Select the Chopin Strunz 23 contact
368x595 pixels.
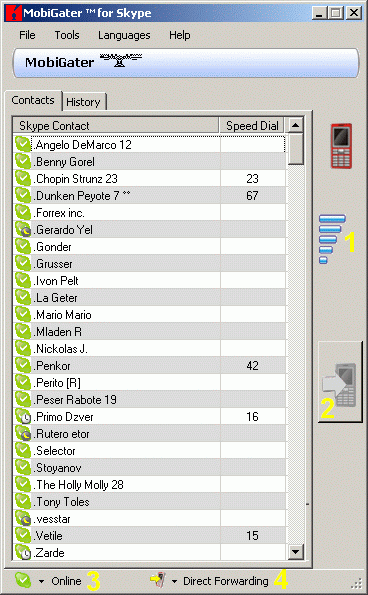76,179
